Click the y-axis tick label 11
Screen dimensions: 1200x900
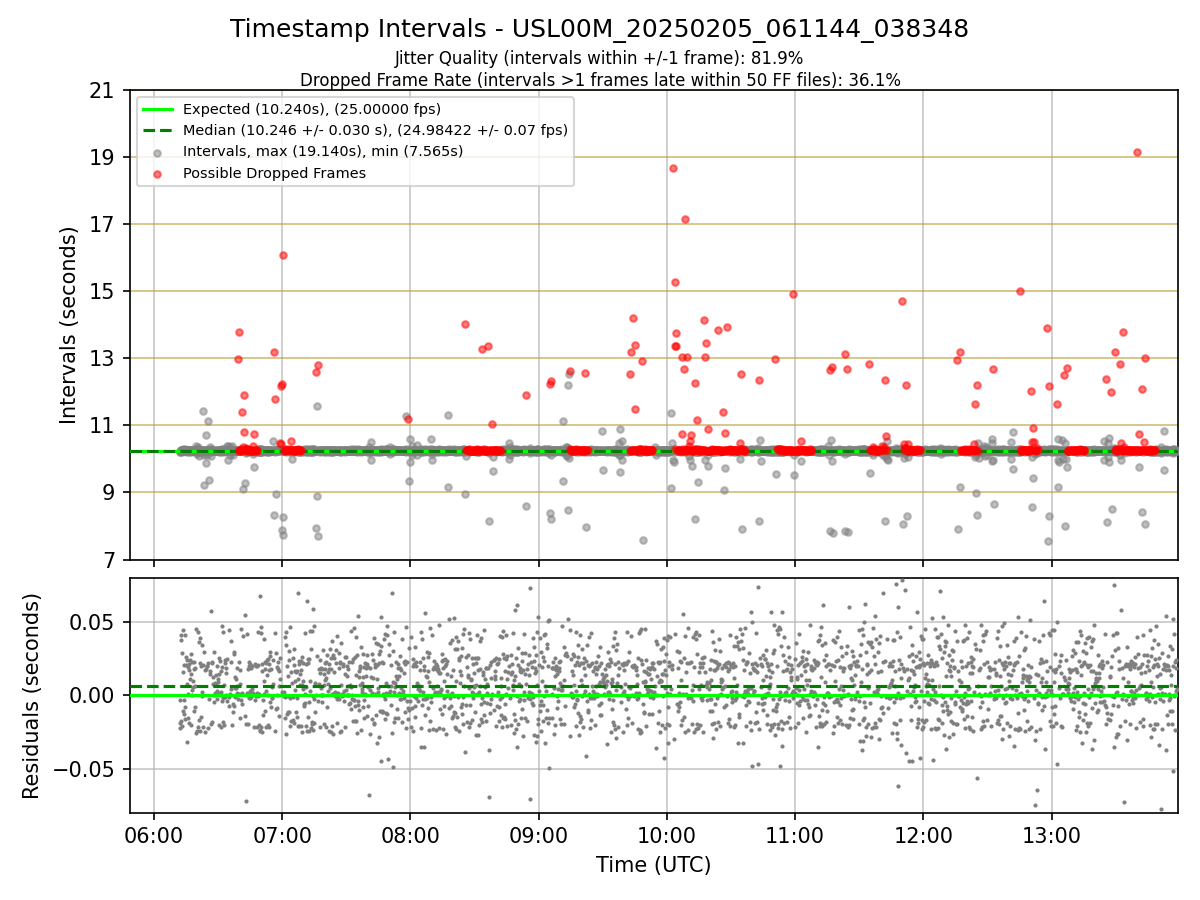click(101, 426)
